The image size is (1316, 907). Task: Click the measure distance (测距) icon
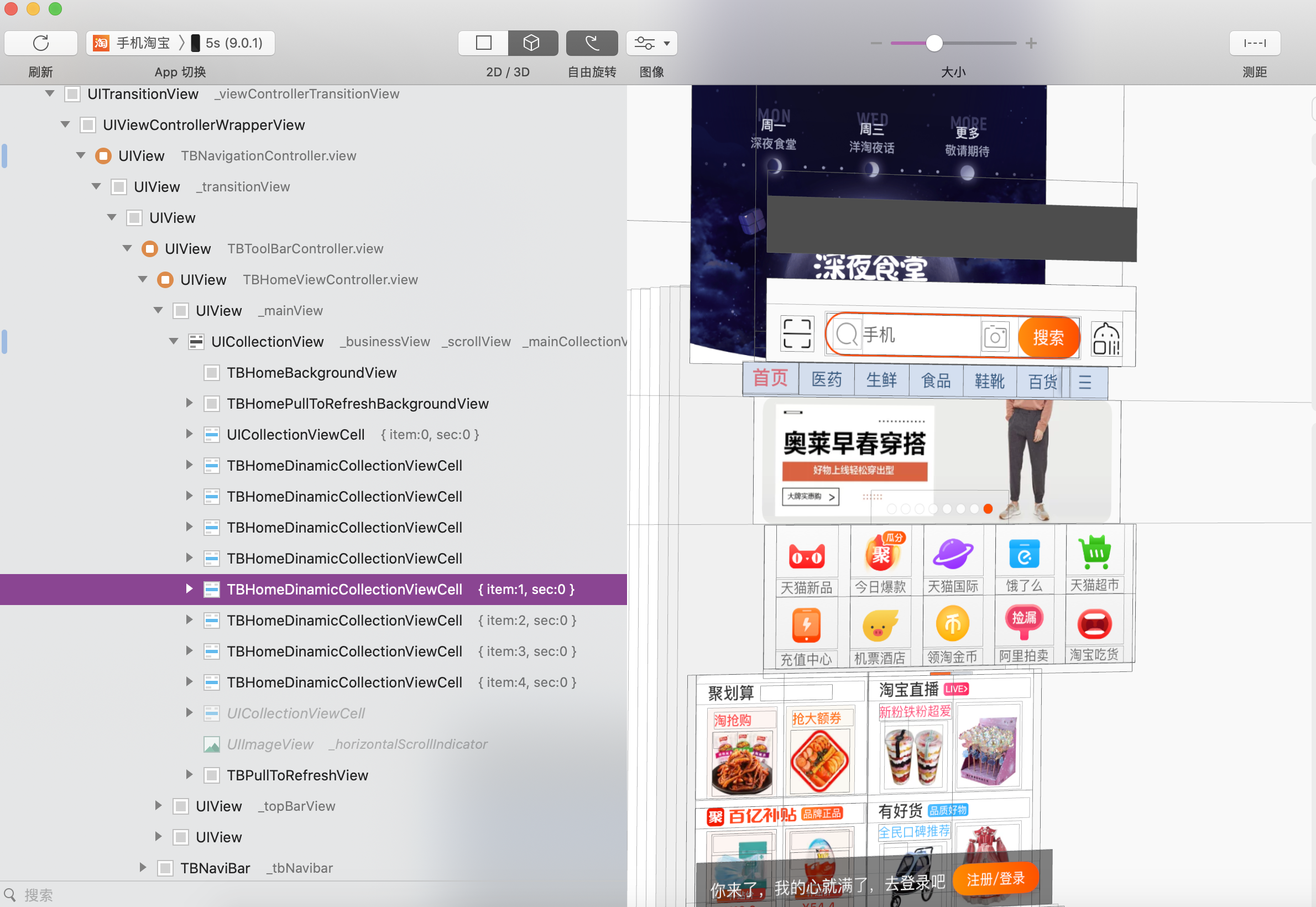1255,43
